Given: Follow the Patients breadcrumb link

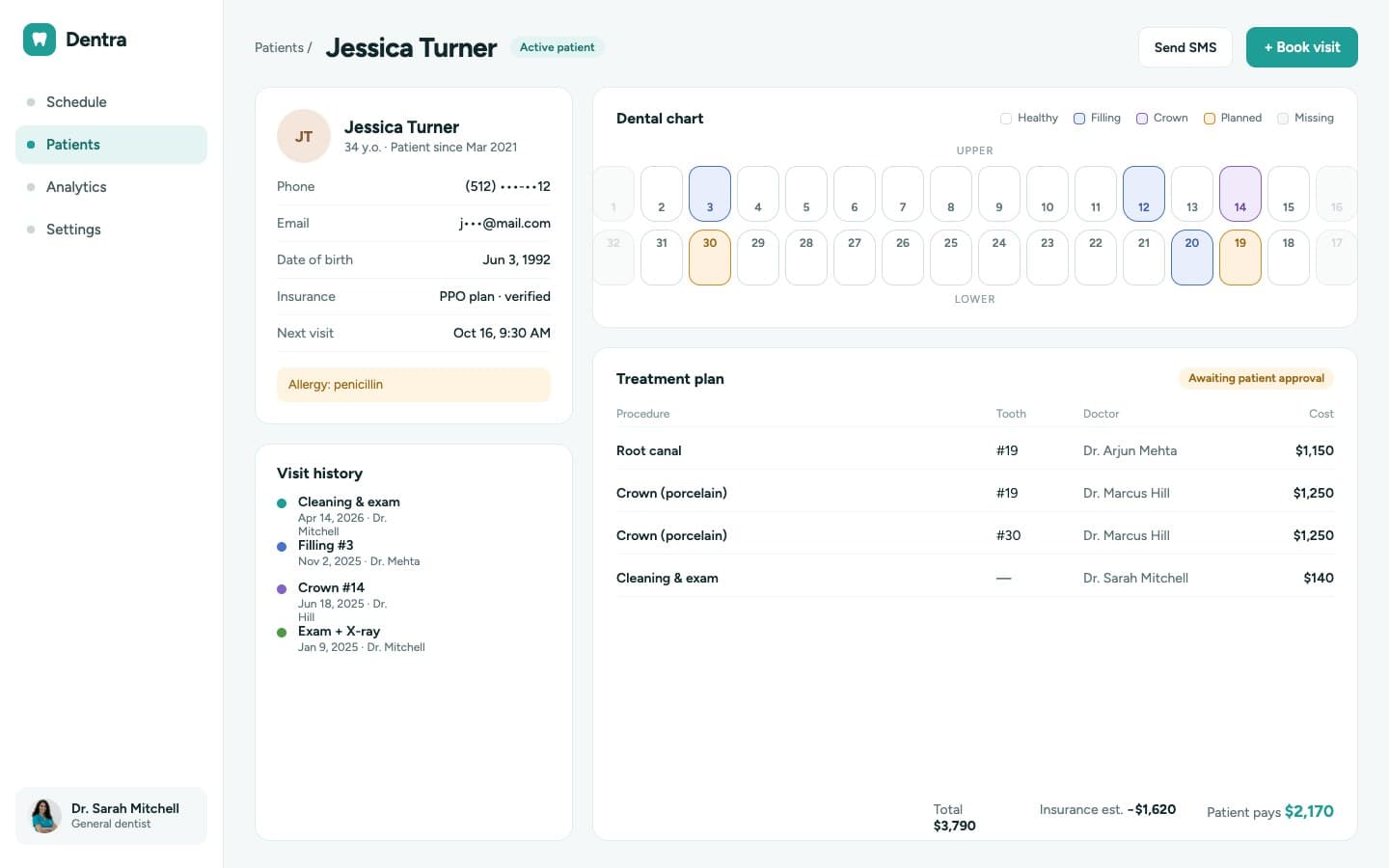Looking at the screenshot, I should (x=279, y=47).
